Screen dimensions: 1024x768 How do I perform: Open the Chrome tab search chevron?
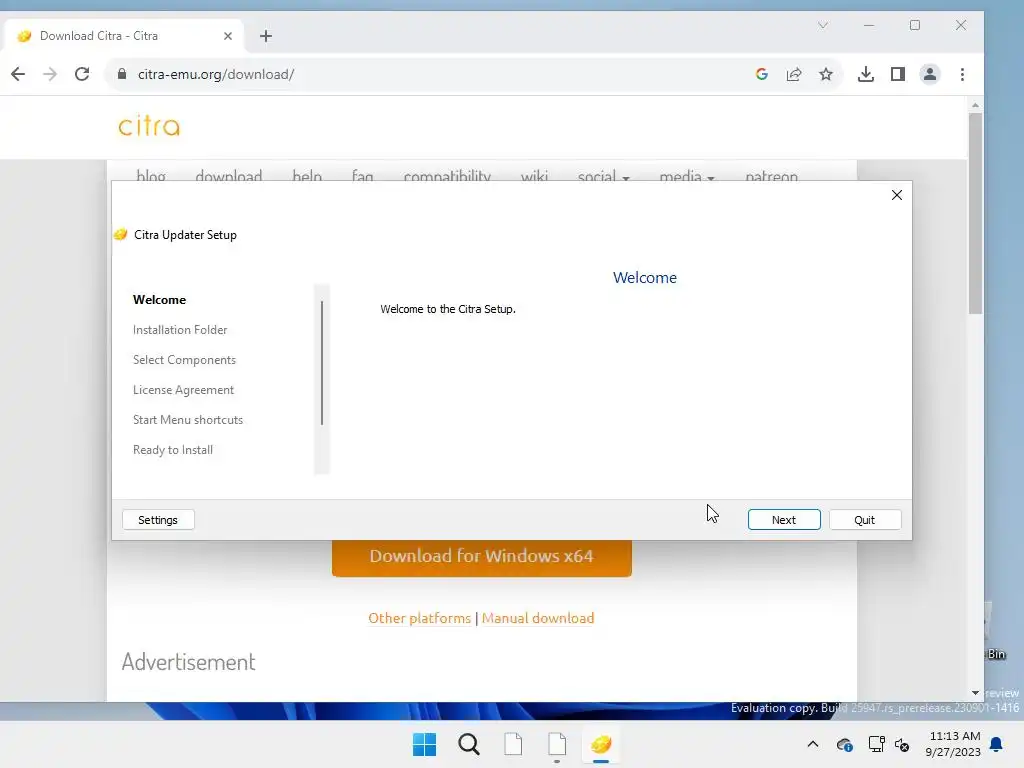(x=823, y=25)
